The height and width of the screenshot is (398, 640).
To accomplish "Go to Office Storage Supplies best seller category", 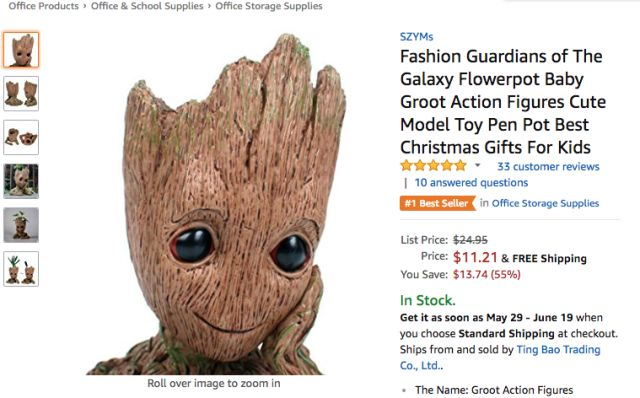I will [545, 203].
